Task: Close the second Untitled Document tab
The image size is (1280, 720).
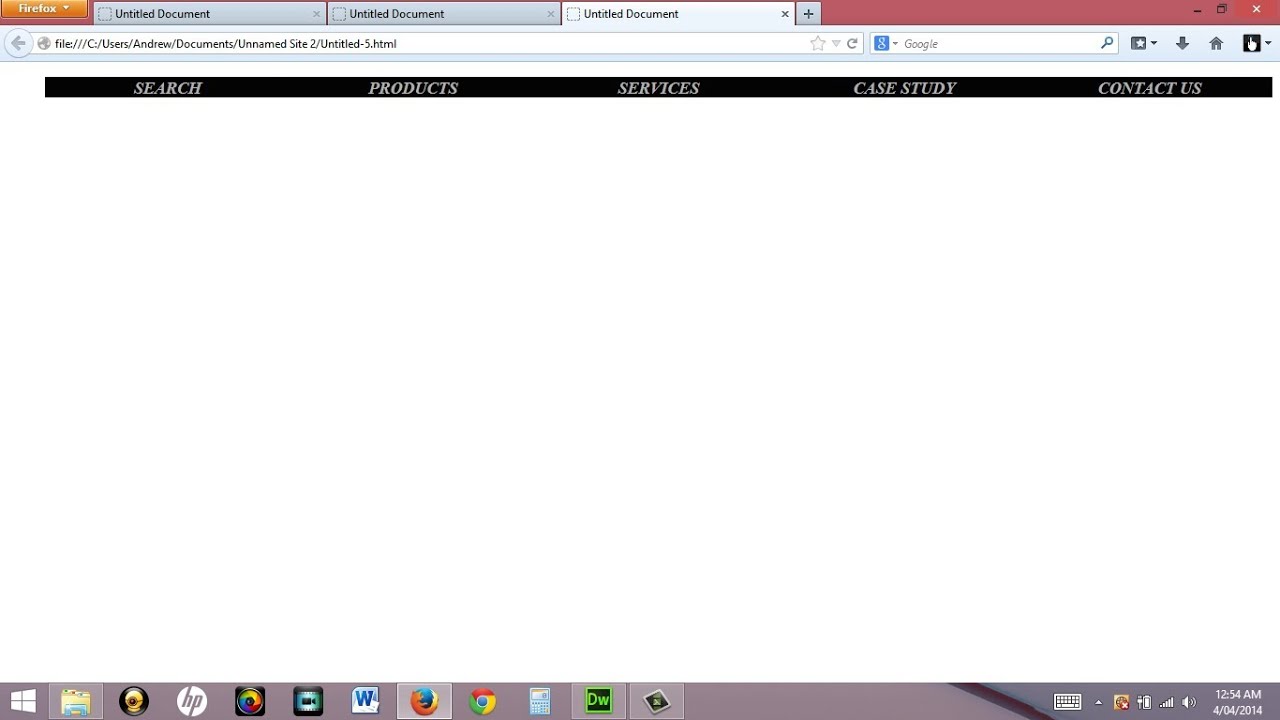Action: coord(551,14)
